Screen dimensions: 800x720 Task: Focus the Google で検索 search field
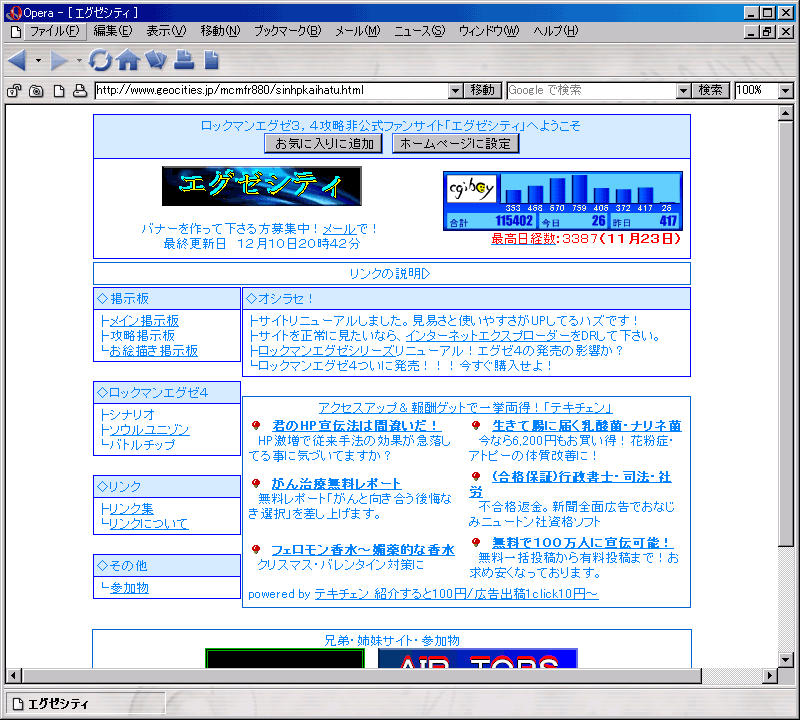[592, 91]
